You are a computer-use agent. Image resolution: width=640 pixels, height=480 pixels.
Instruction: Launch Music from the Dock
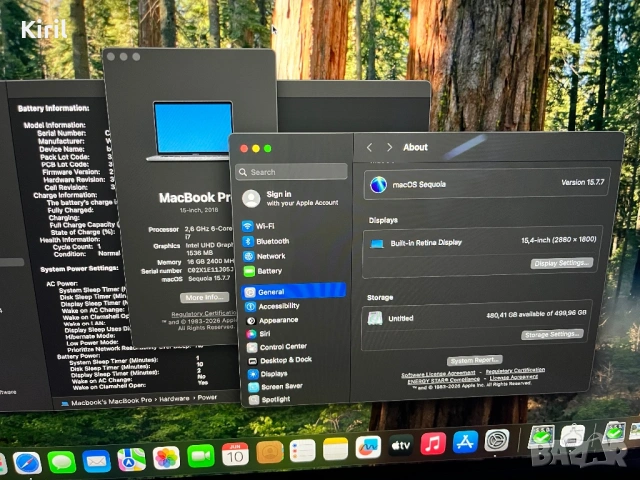click(x=433, y=443)
